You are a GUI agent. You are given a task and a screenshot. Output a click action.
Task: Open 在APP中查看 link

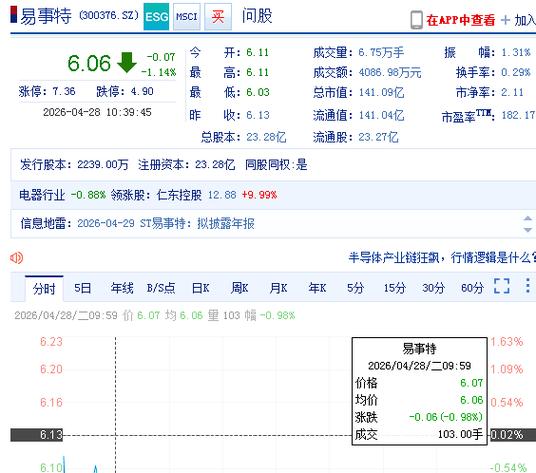460,20
